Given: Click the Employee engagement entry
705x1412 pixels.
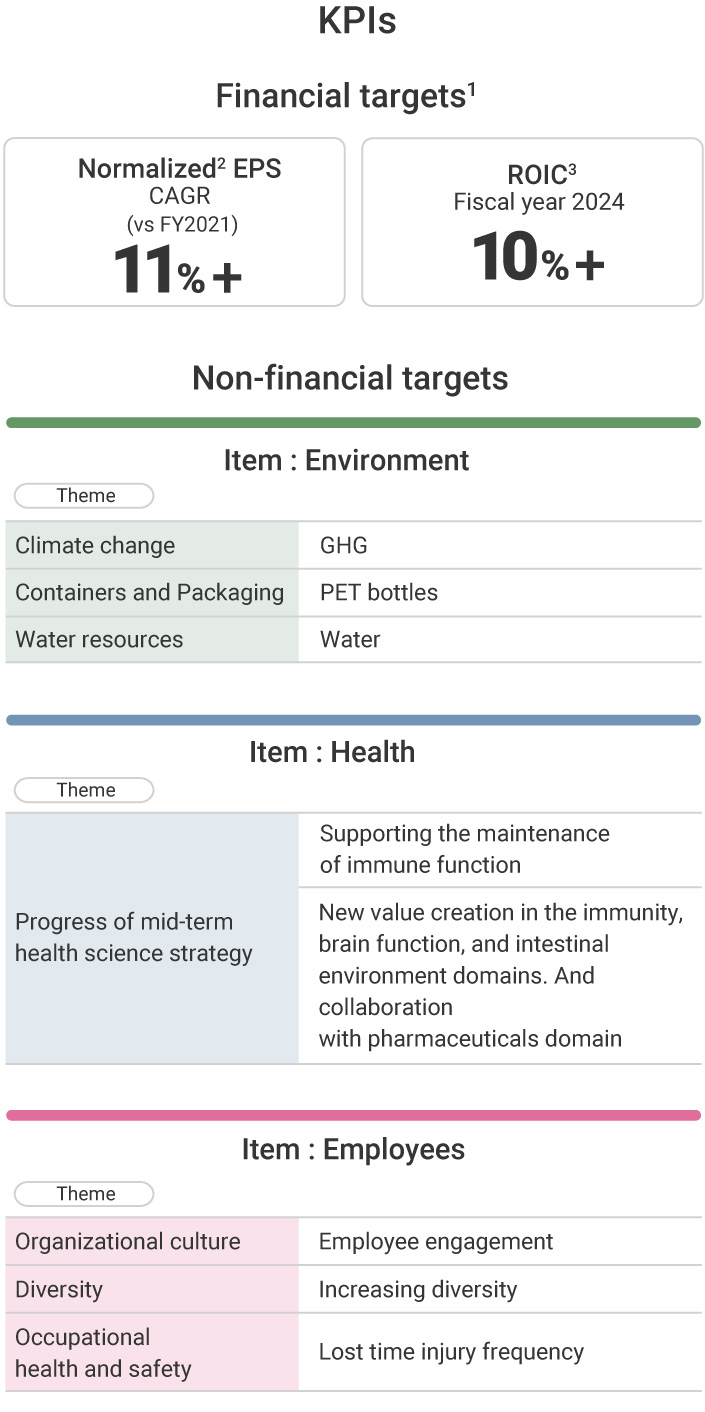Looking at the screenshot, I should 436,1241.
